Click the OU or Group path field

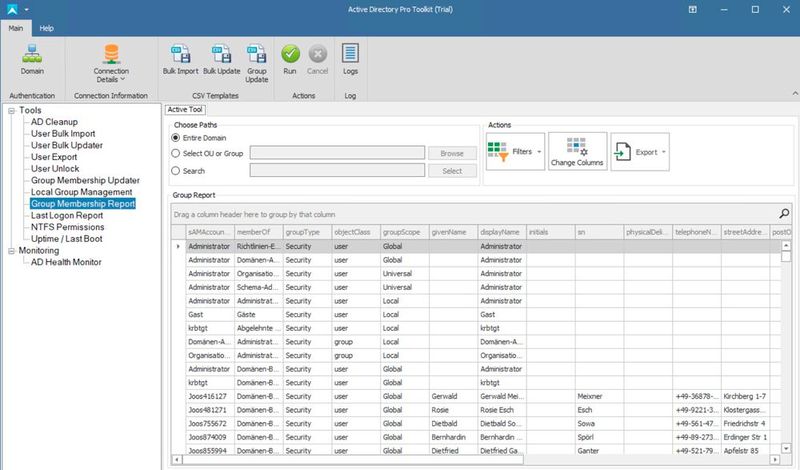(x=337, y=153)
